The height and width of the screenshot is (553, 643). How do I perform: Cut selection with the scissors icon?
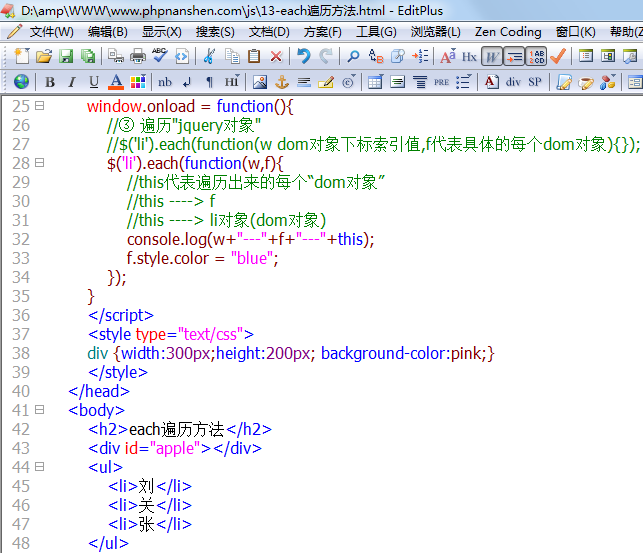209,56
